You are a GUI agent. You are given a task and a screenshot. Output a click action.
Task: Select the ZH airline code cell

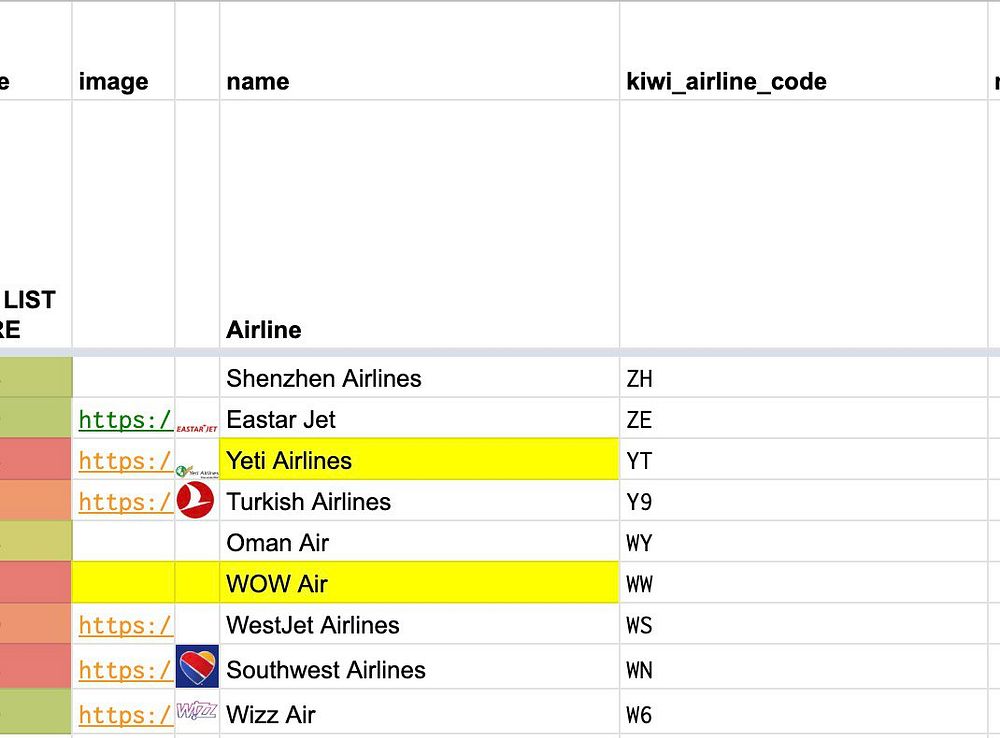pyautogui.click(x=640, y=379)
